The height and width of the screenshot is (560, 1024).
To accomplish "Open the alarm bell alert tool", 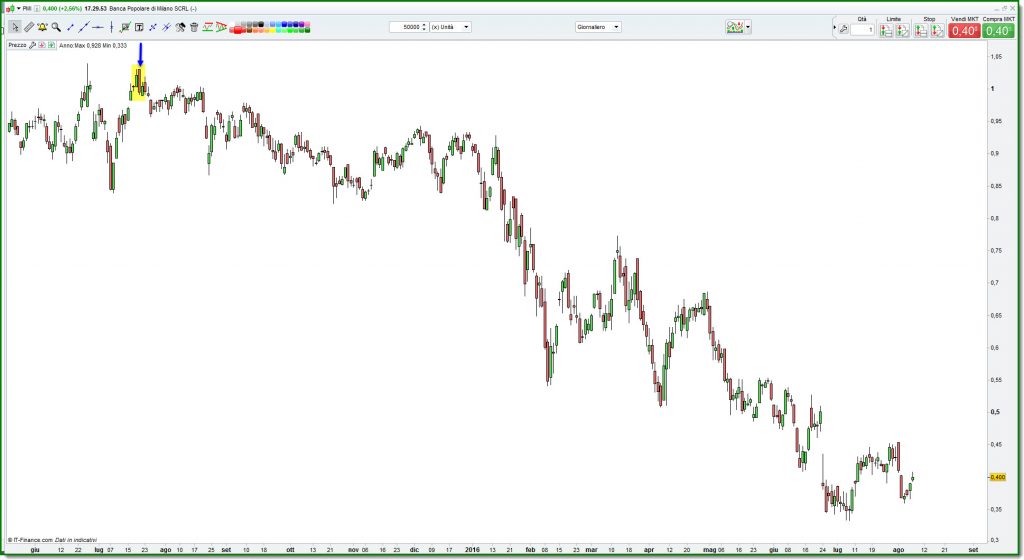I will click(42, 27).
